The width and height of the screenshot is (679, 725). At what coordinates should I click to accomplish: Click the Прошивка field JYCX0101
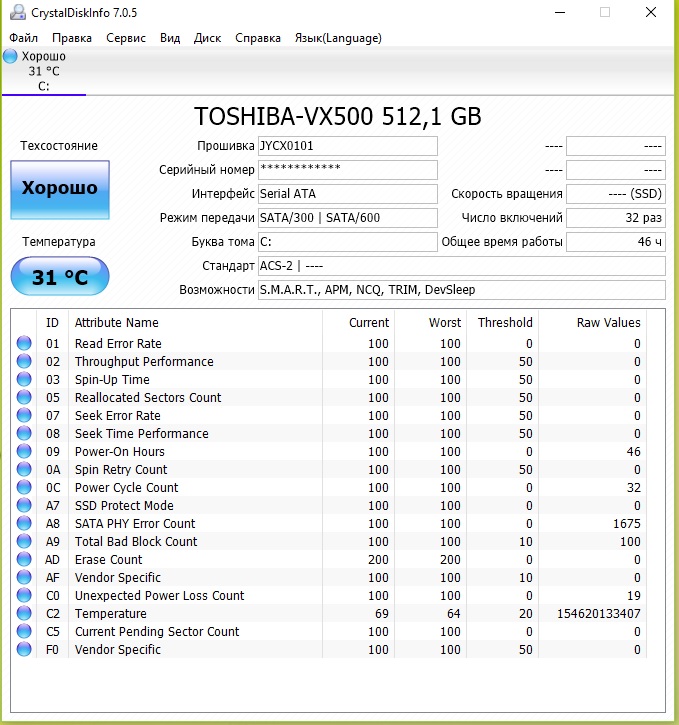[348, 146]
